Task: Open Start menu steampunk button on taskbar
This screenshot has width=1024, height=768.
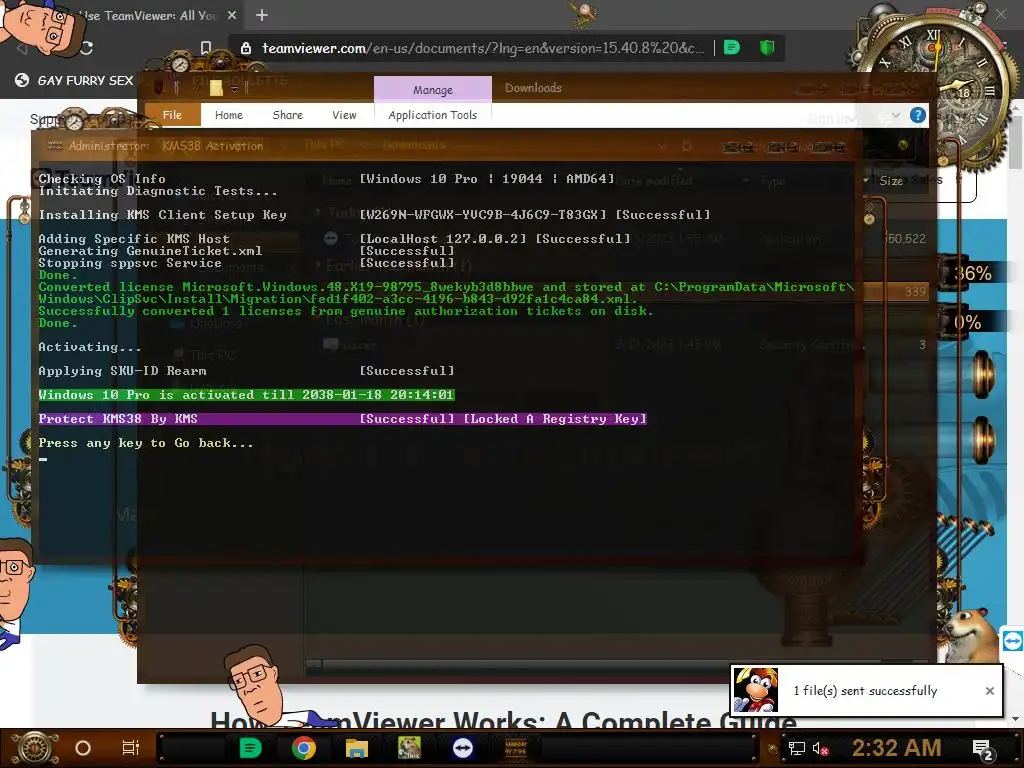Action: pyautogui.click(x=35, y=748)
